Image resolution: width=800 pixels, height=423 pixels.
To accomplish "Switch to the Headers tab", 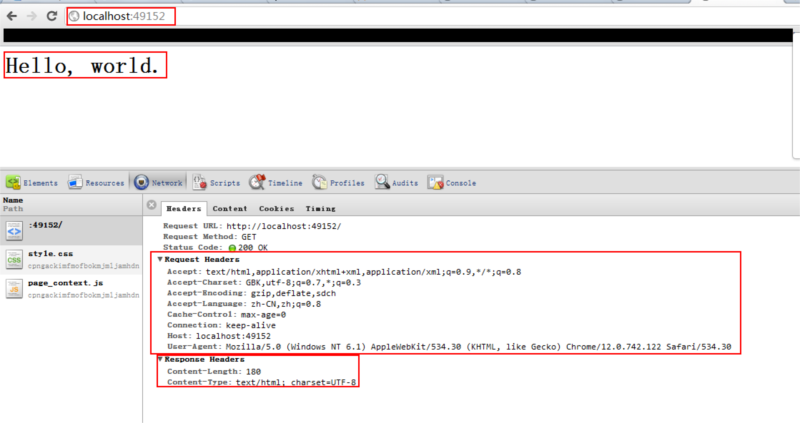I will 184,209.
